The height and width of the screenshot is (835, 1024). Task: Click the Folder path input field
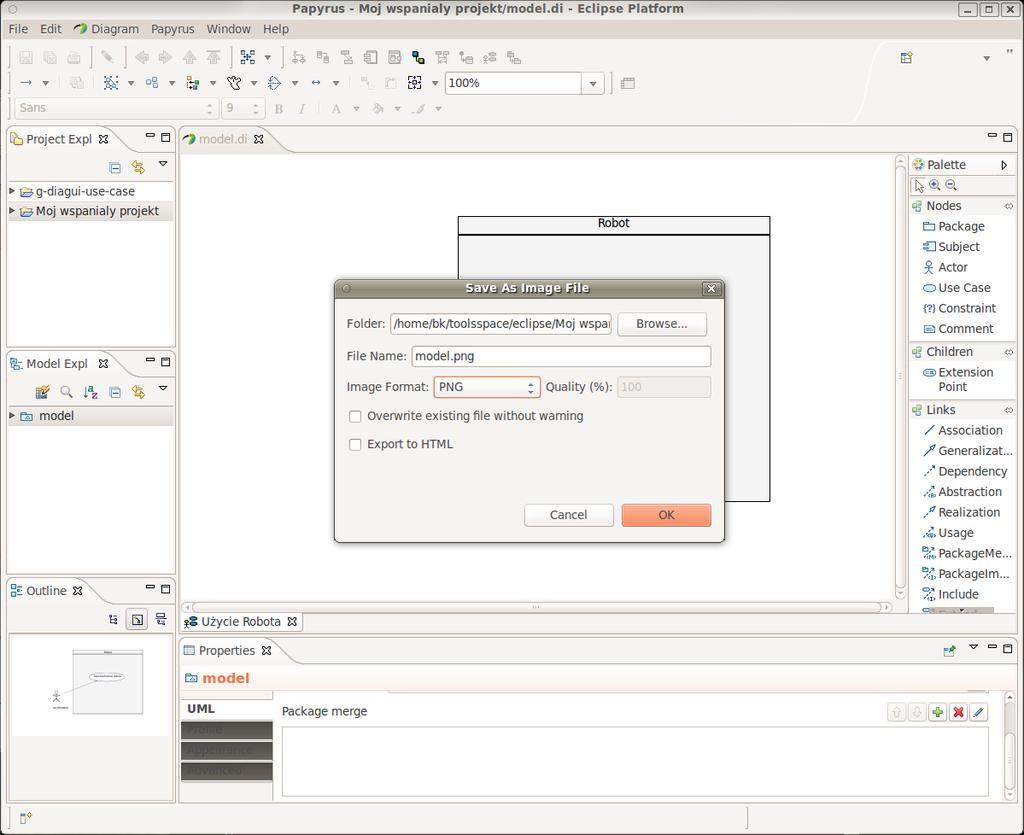click(x=501, y=324)
